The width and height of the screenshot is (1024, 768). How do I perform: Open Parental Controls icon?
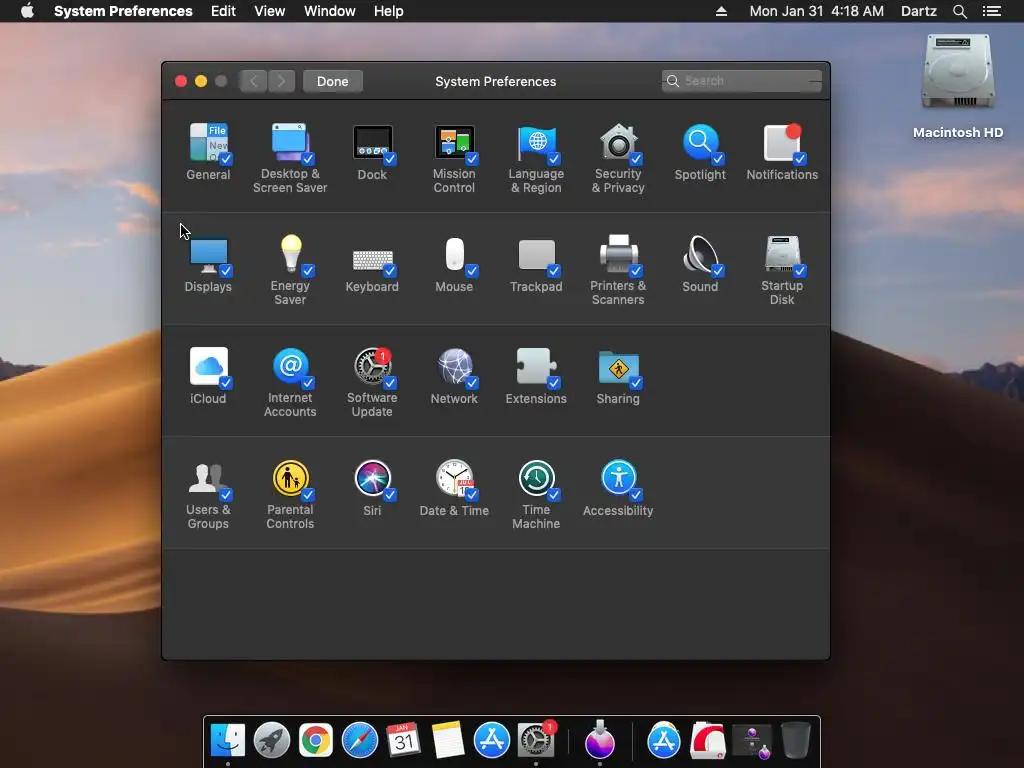(290, 479)
